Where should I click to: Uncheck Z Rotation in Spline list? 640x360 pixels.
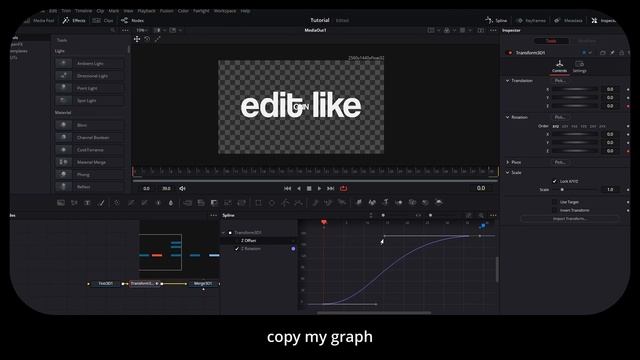(237, 249)
